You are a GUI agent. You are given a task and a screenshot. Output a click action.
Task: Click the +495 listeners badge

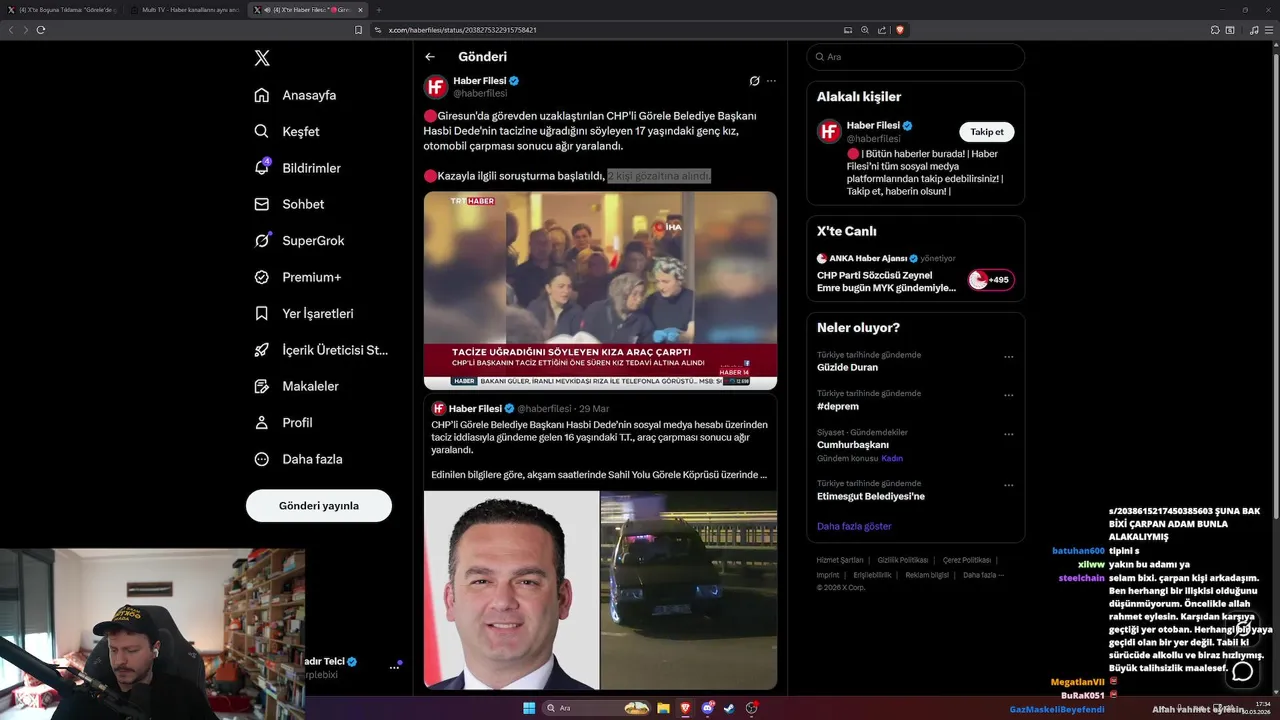coord(990,280)
